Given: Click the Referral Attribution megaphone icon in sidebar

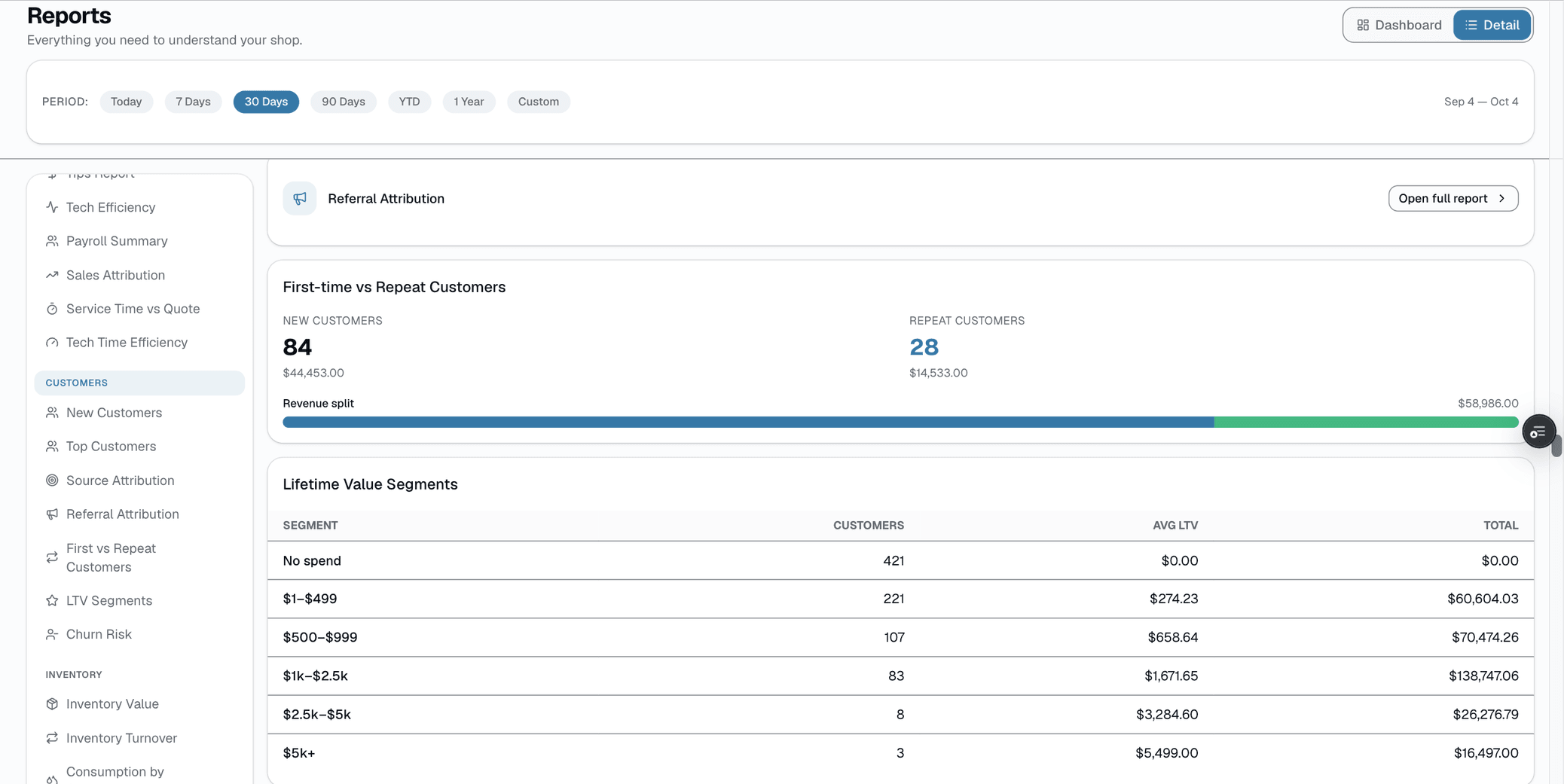Looking at the screenshot, I should [52, 514].
